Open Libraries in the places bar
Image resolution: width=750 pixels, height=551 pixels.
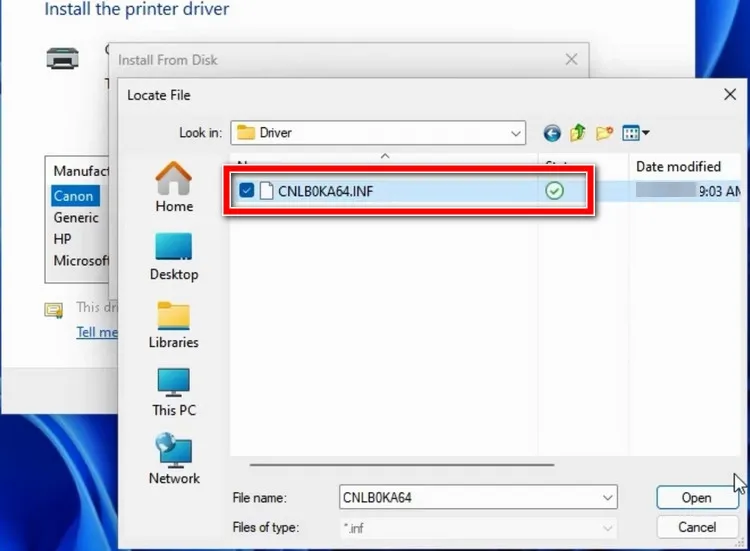click(174, 325)
